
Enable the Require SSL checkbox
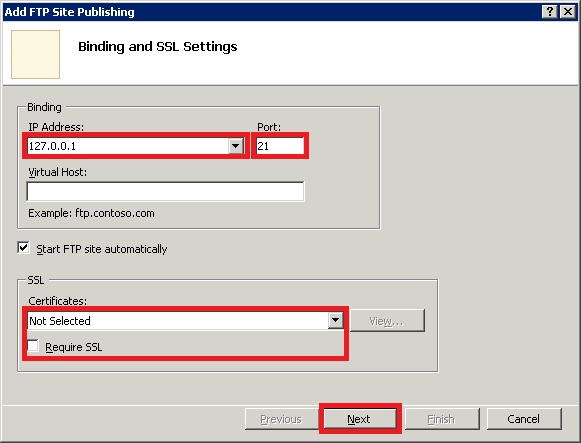(x=33, y=346)
